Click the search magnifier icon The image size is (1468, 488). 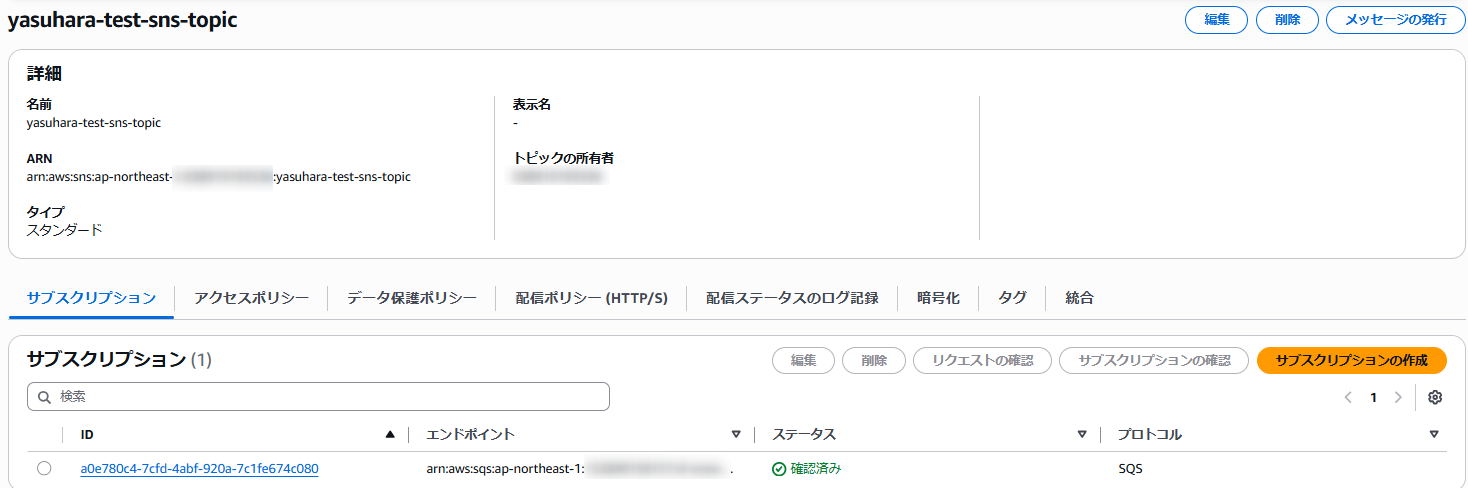pos(44,397)
